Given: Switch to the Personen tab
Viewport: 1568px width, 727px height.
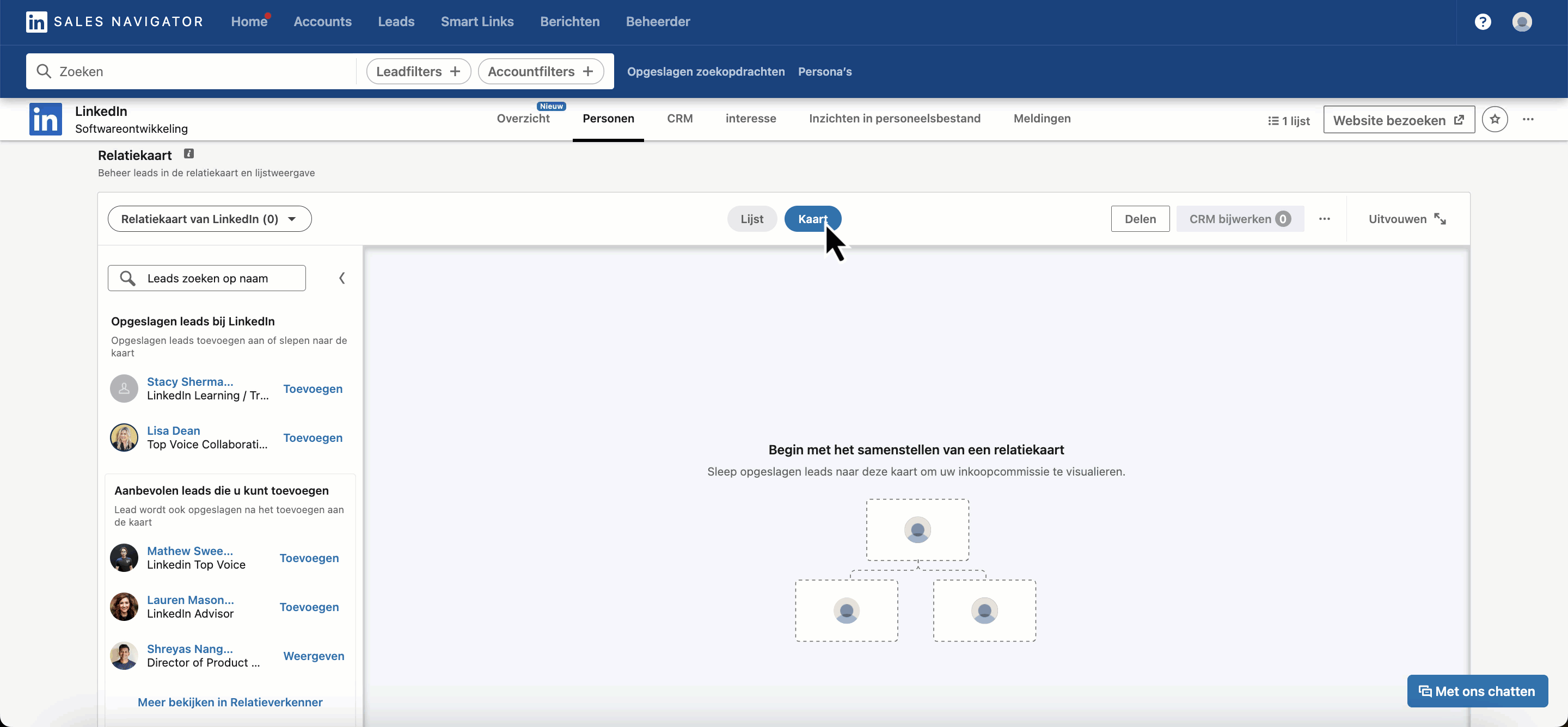Looking at the screenshot, I should (x=608, y=119).
